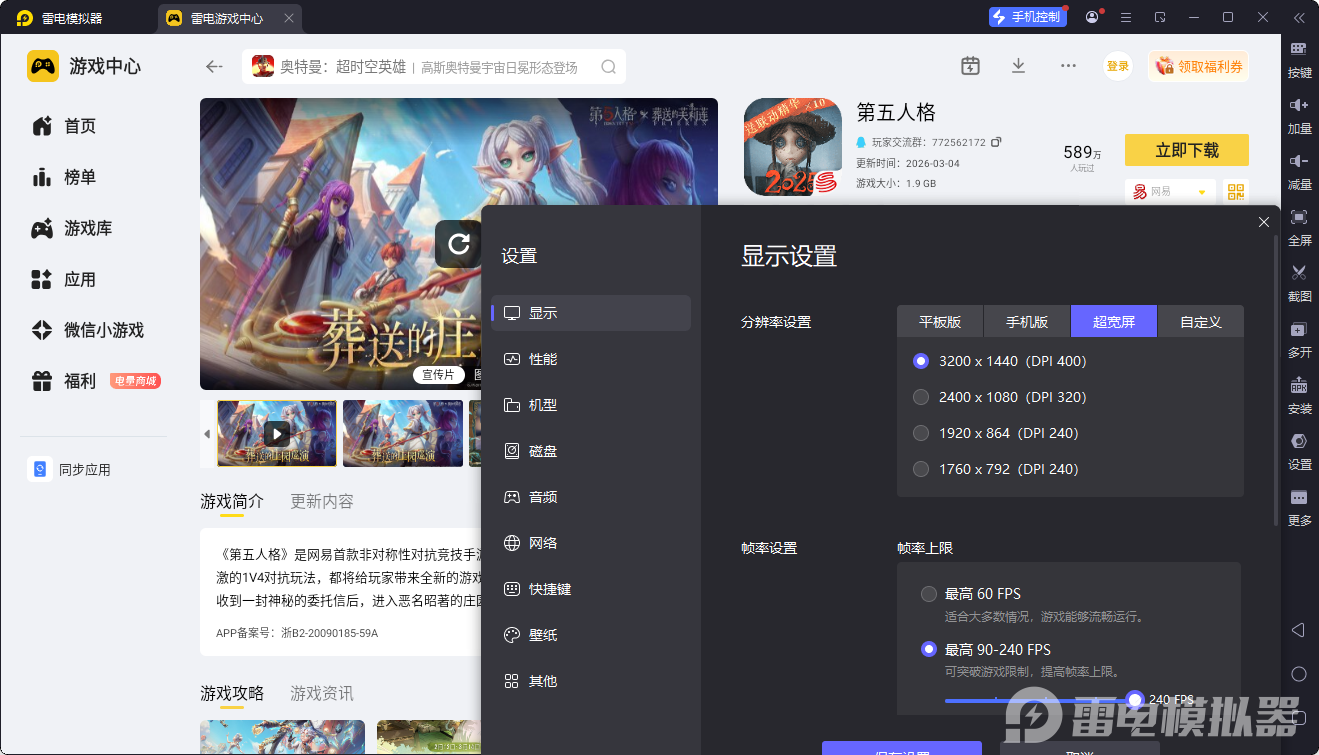Close the settings dialog
The width and height of the screenshot is (1319, 755).
[x=1264, y=222]
